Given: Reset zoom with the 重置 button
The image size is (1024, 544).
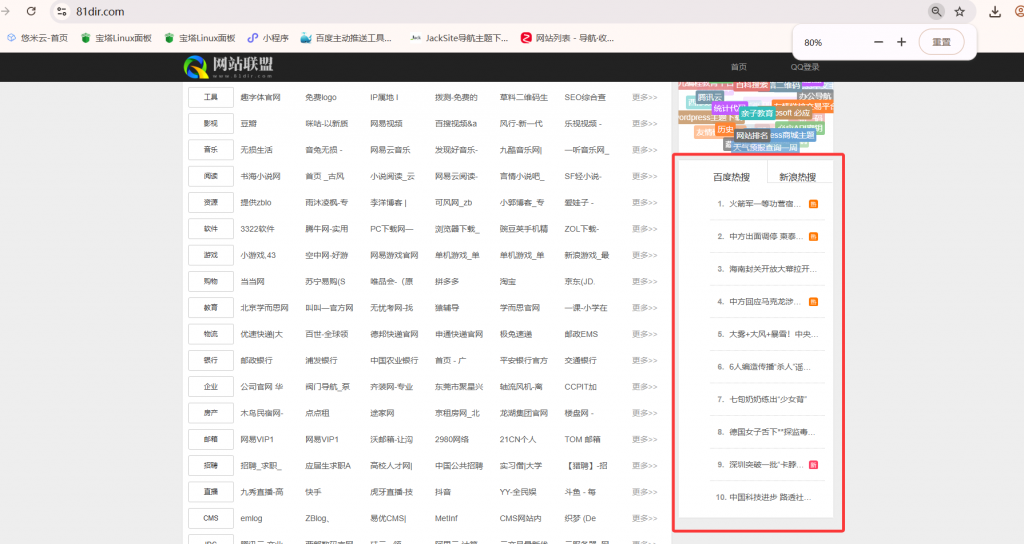Looking at the screenshot, I should point(941,42).
